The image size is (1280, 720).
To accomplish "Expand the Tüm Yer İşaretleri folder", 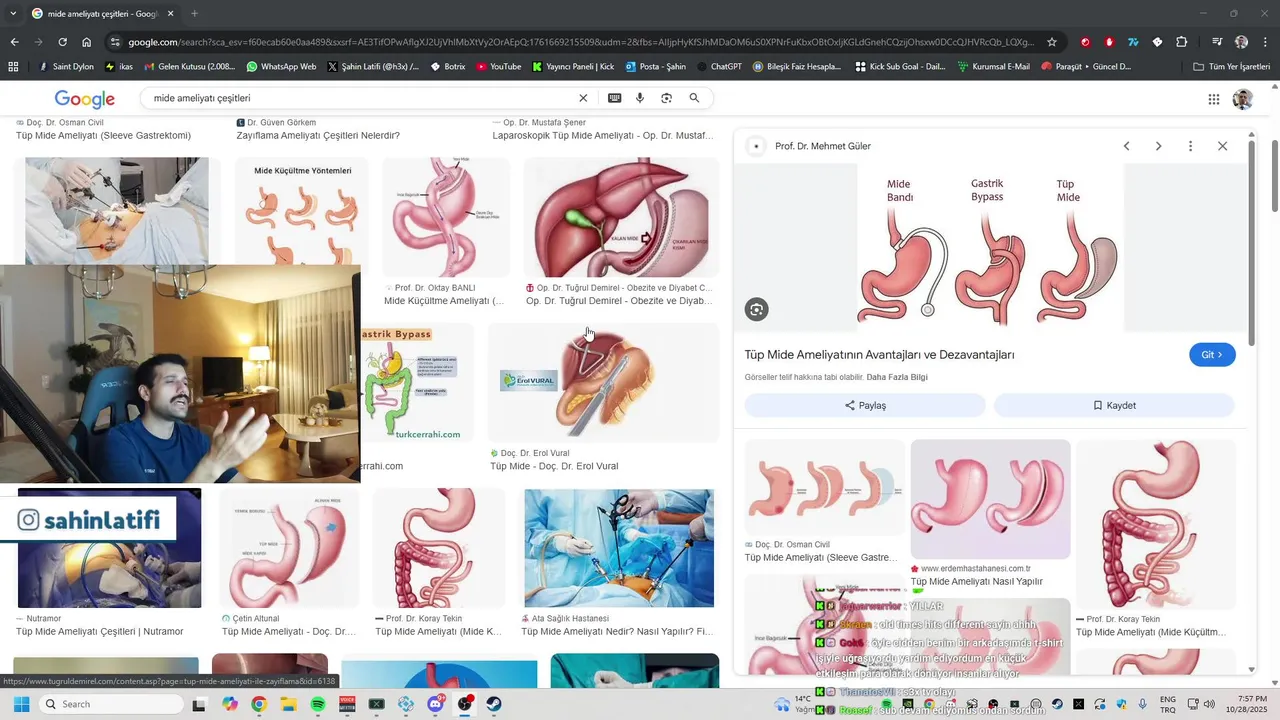I will pyautogui.click(x=1232, y=66).
